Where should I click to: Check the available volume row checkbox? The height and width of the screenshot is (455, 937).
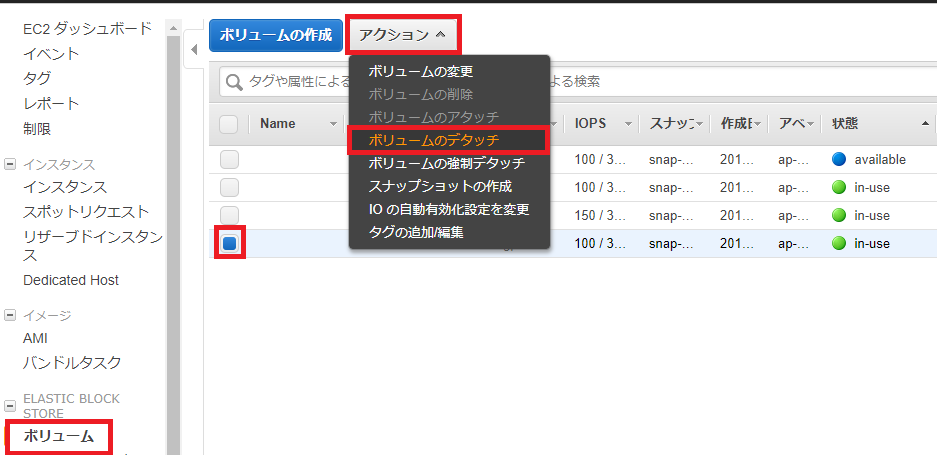[x=229, y=160]
